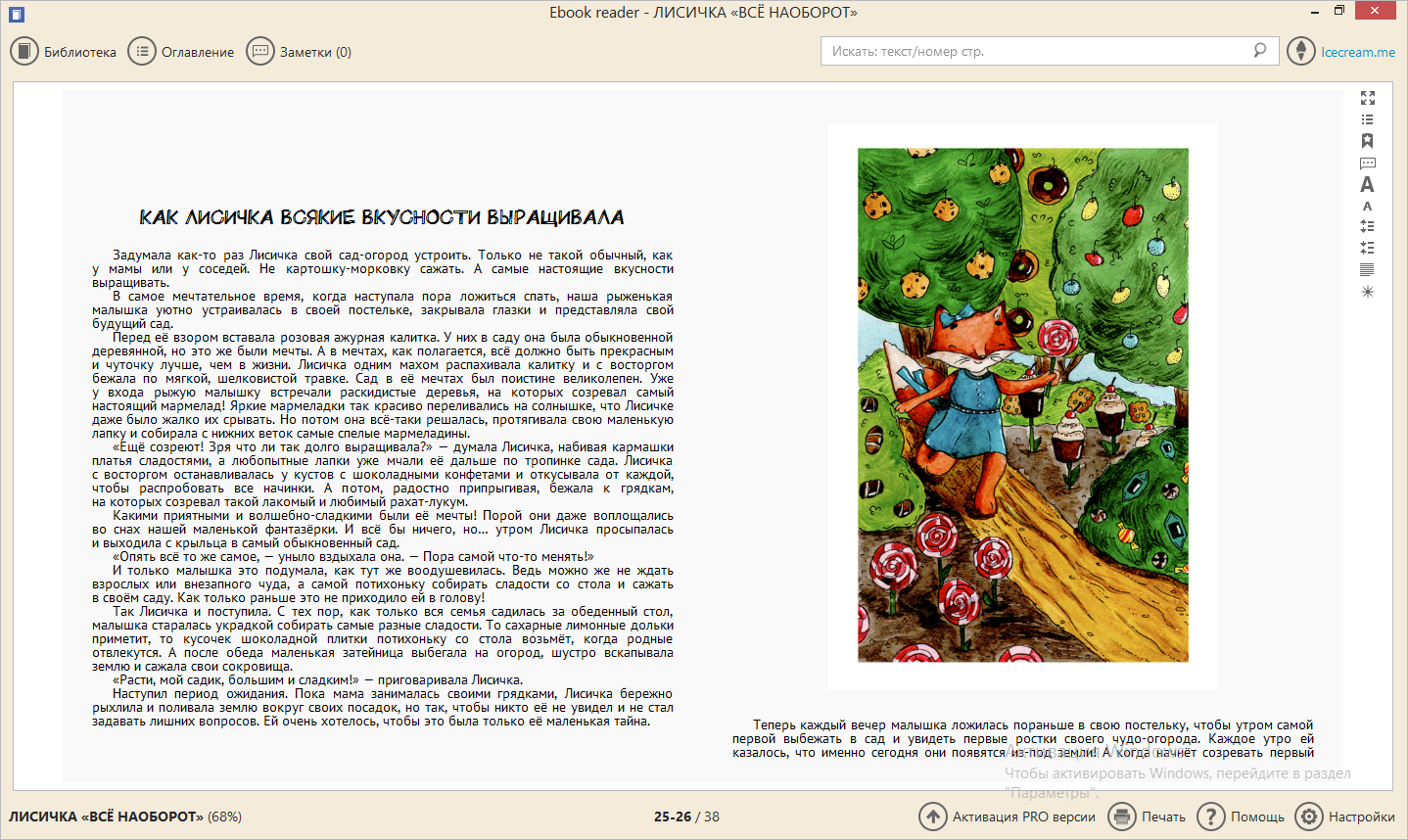Open Настройки settings

tap(1345, 817)
